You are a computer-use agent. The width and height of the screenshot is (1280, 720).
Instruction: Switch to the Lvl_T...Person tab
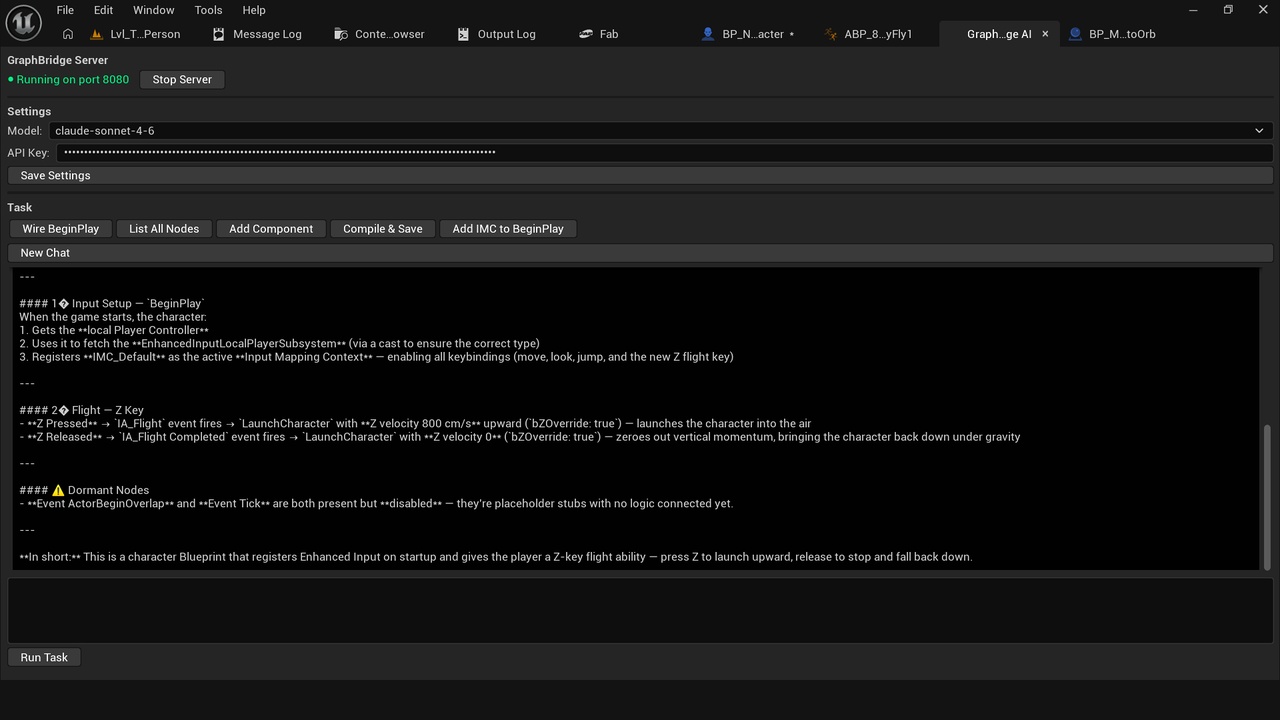coord(145,34)
